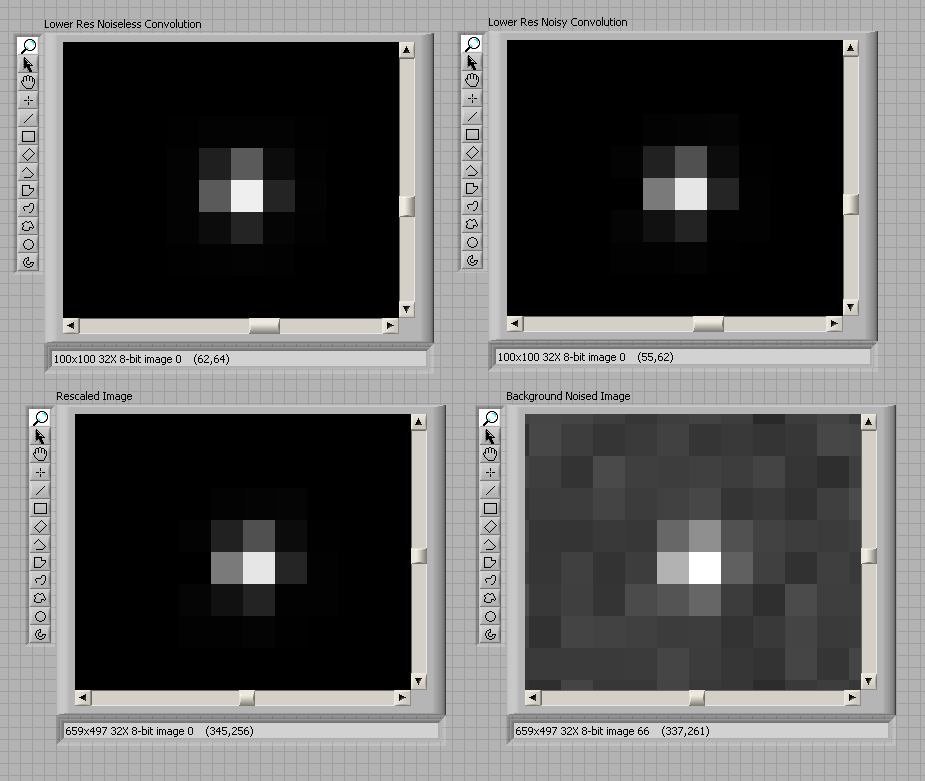Choose Annulus tool in Background Noised Image palette
Image resolution: width=925 pixels, height=781 pixels.
pyautogui.click(x=490, y=634)
